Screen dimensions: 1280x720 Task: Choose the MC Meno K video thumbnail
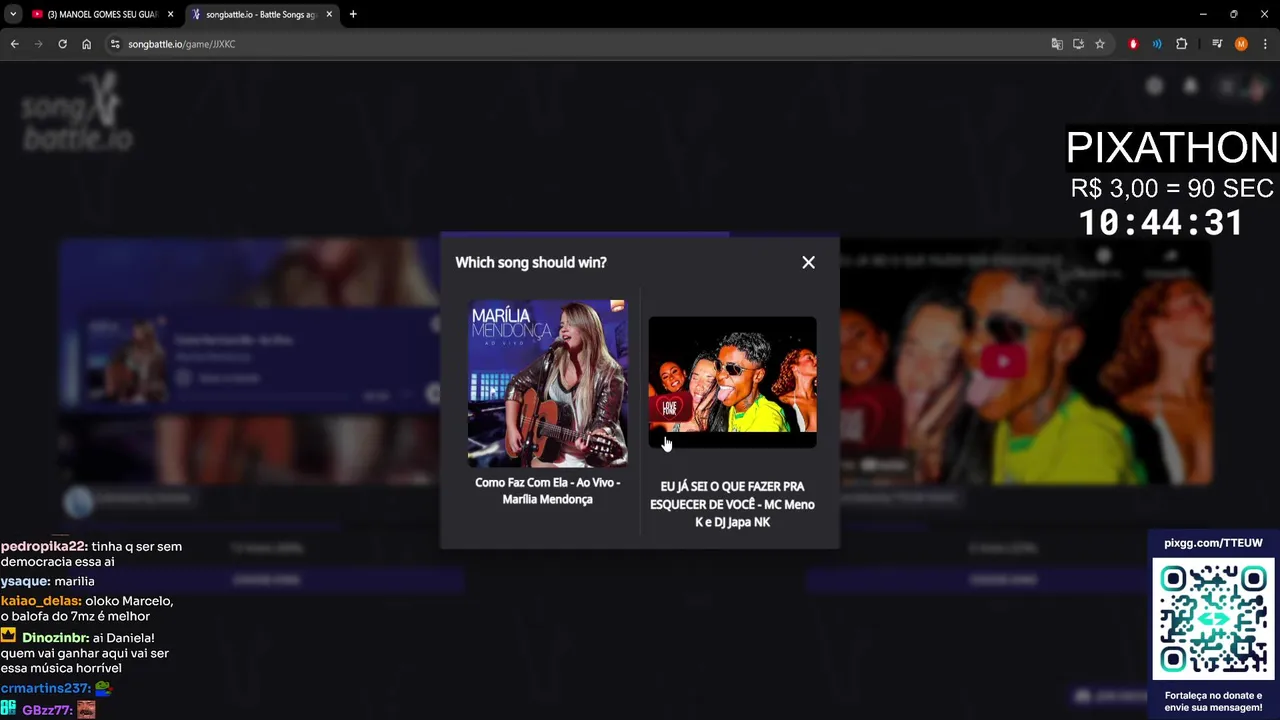click(732, 382)
